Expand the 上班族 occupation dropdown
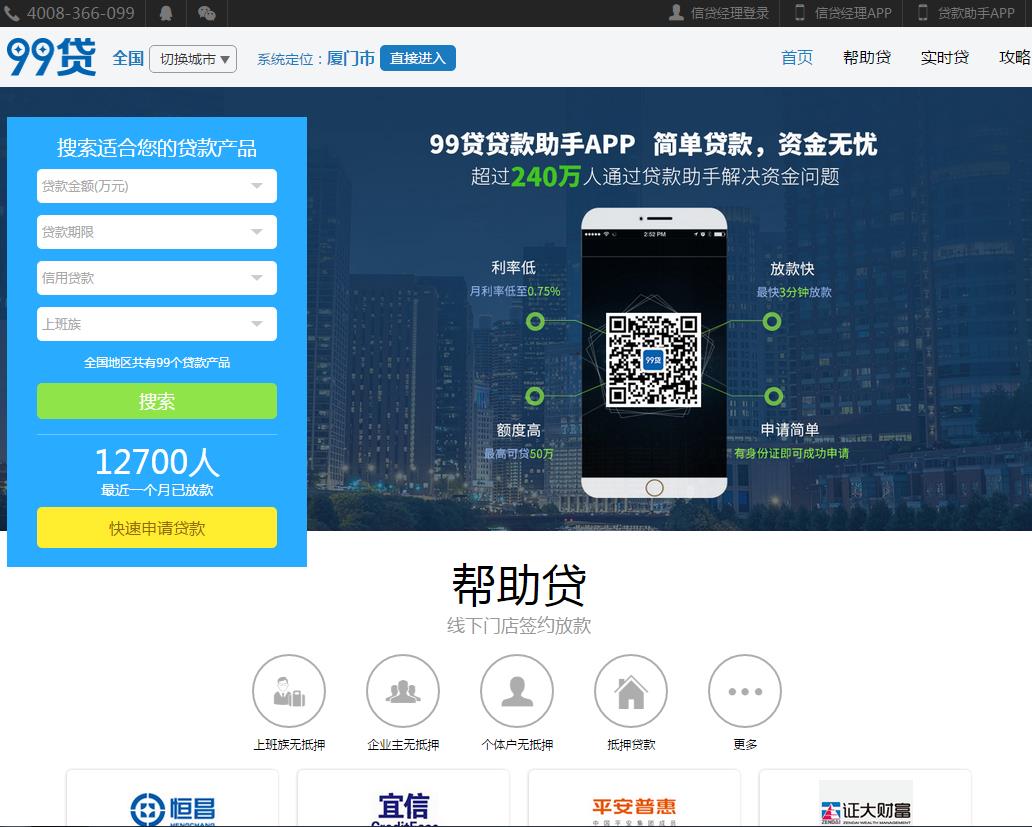Screen dimensions: 1032x827 click(157, 324)
